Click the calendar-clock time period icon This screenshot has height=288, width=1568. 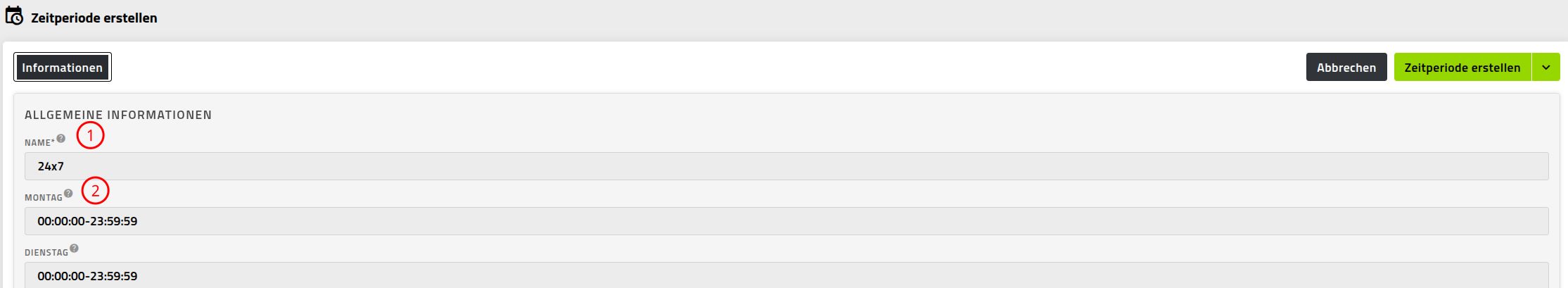(x=14, y=16)
